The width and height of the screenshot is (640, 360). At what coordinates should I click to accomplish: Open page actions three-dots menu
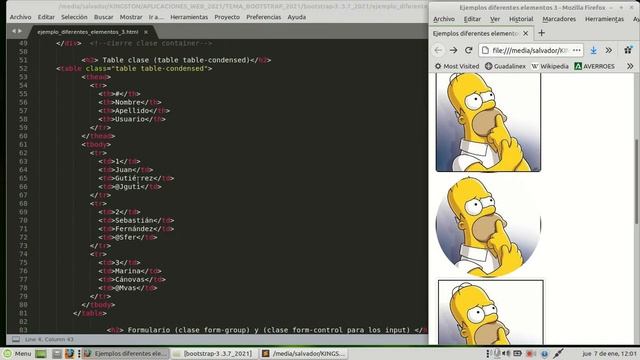pyautogui.click(x=576, y=50)
